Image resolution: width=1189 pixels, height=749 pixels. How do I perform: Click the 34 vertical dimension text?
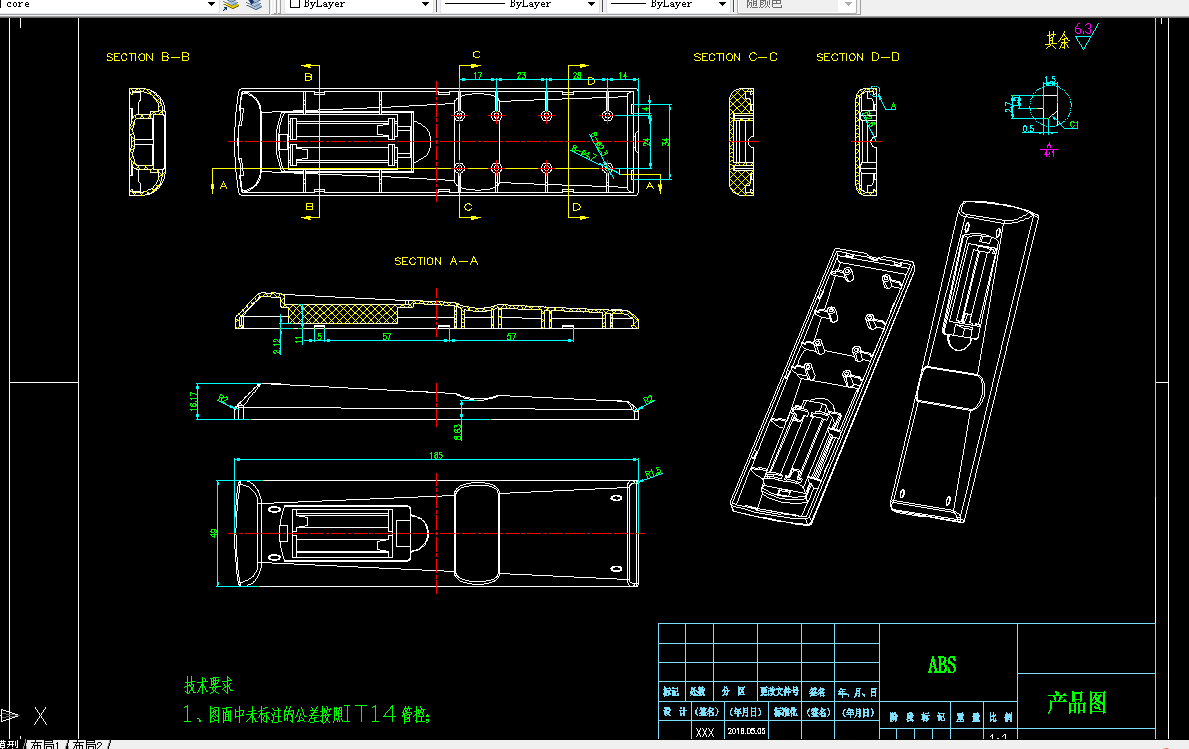[x=666, y=142]
